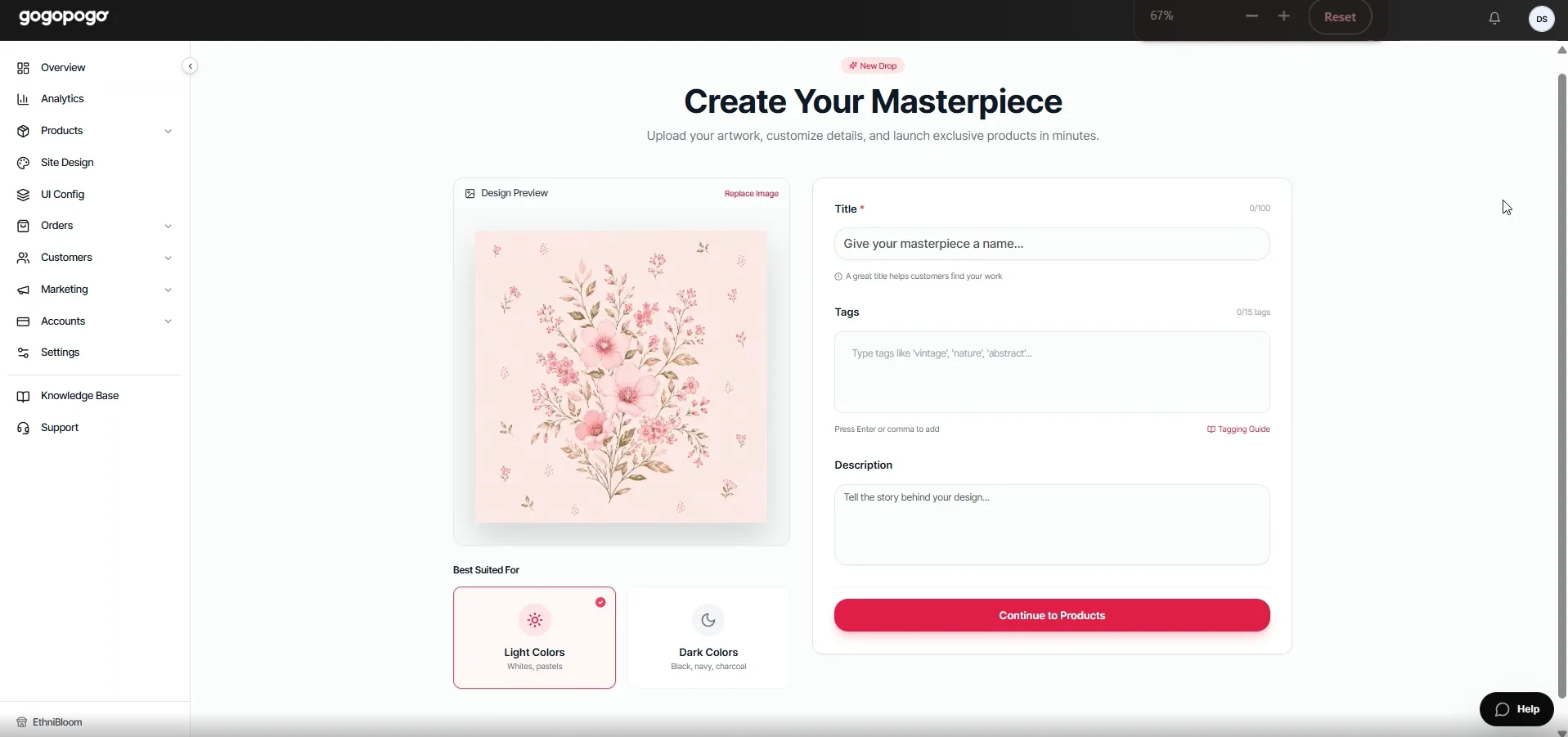Collapse the sidebar with the arrow button
The width and height of the screenshot is (1568, 737).
click(190, 66)
